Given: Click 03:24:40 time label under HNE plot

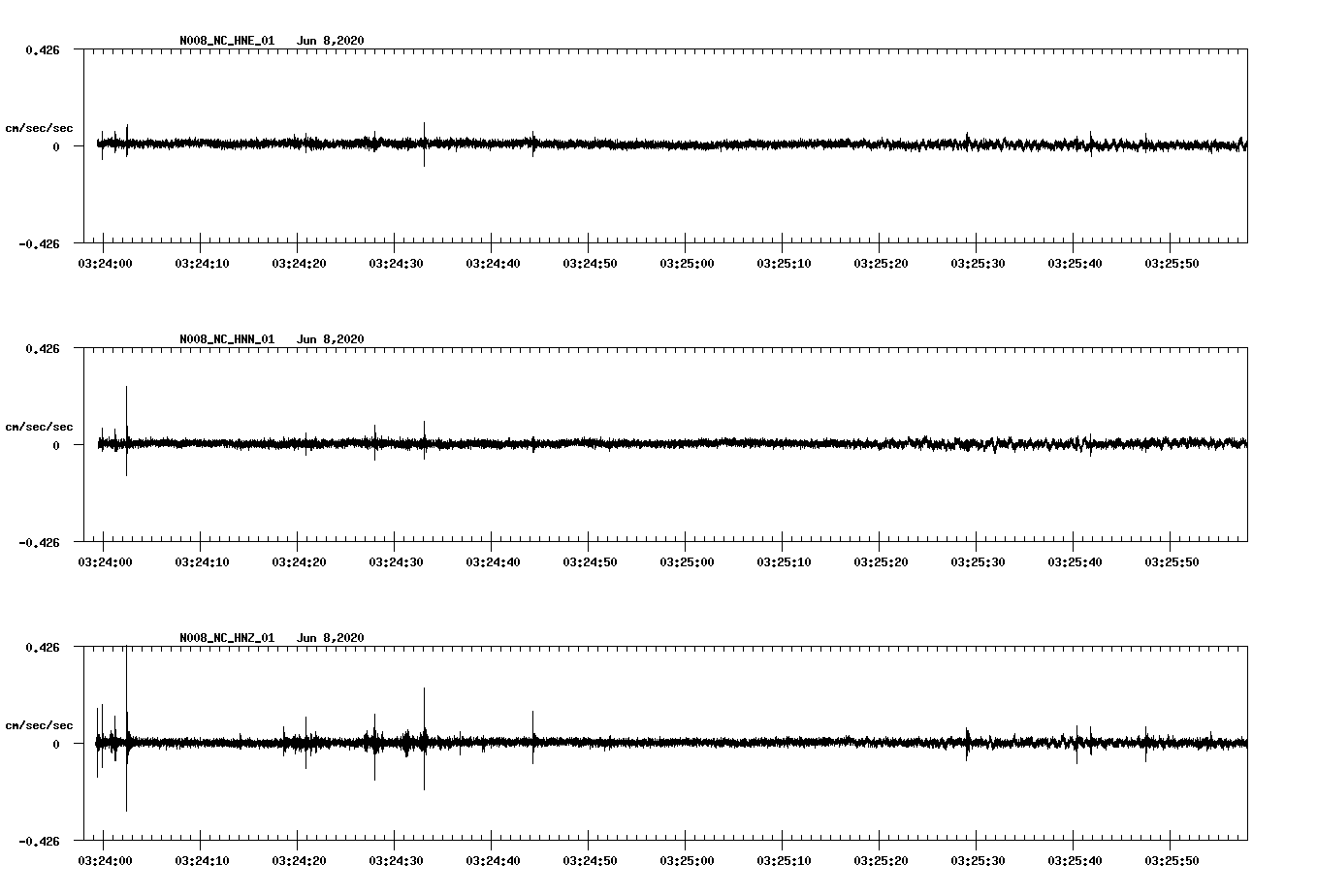Looking at the screenshot, I should point(492,264).
